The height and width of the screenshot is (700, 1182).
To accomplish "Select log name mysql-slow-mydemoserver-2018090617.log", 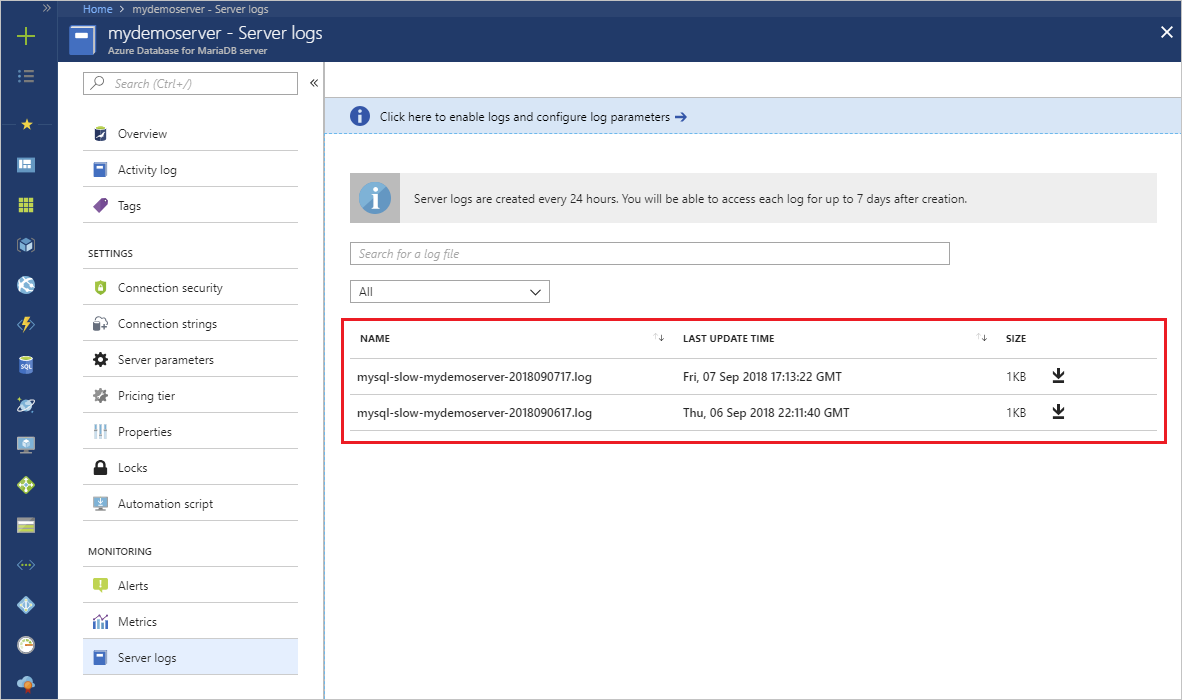I will point(474,413).
